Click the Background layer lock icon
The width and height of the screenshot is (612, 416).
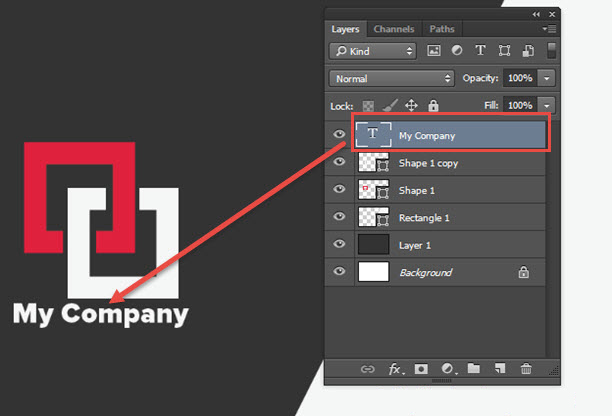(524, 272)
